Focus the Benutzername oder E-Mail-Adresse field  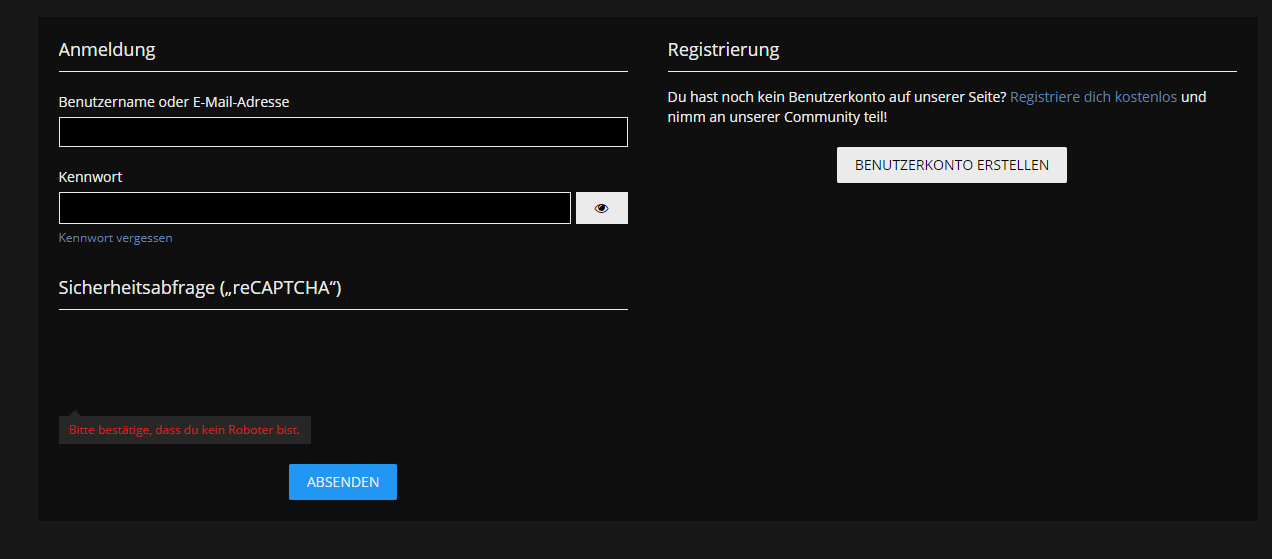(x=343, y=132)
